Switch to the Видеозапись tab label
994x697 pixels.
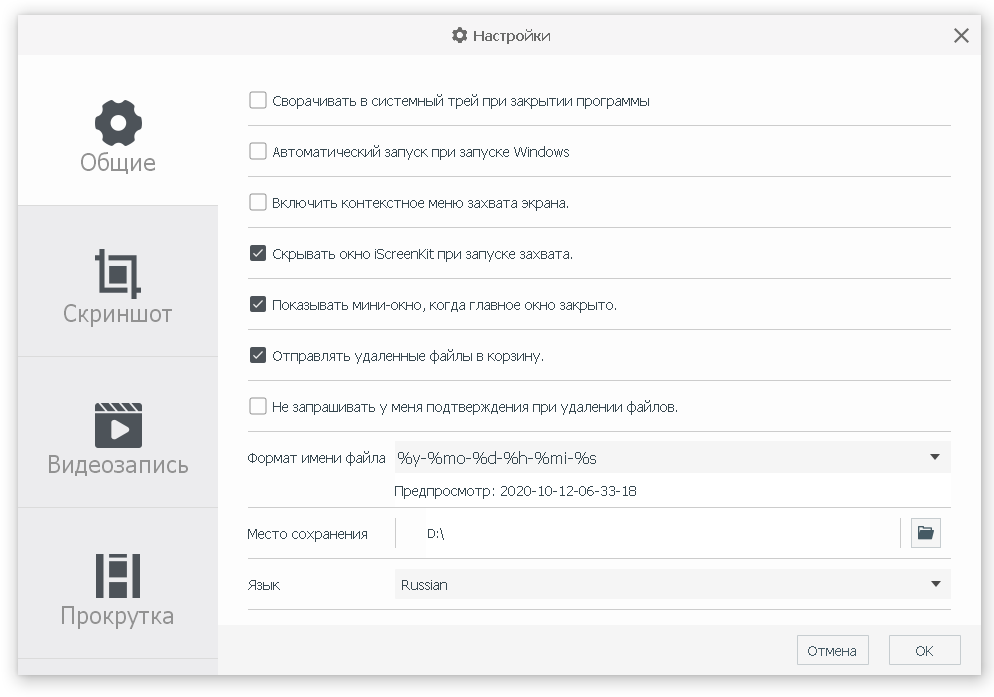[x=118, y=465]
